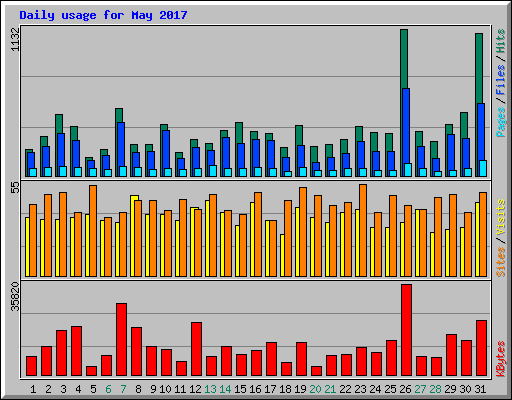Click day label 10 on x-axis

point(165,389)
